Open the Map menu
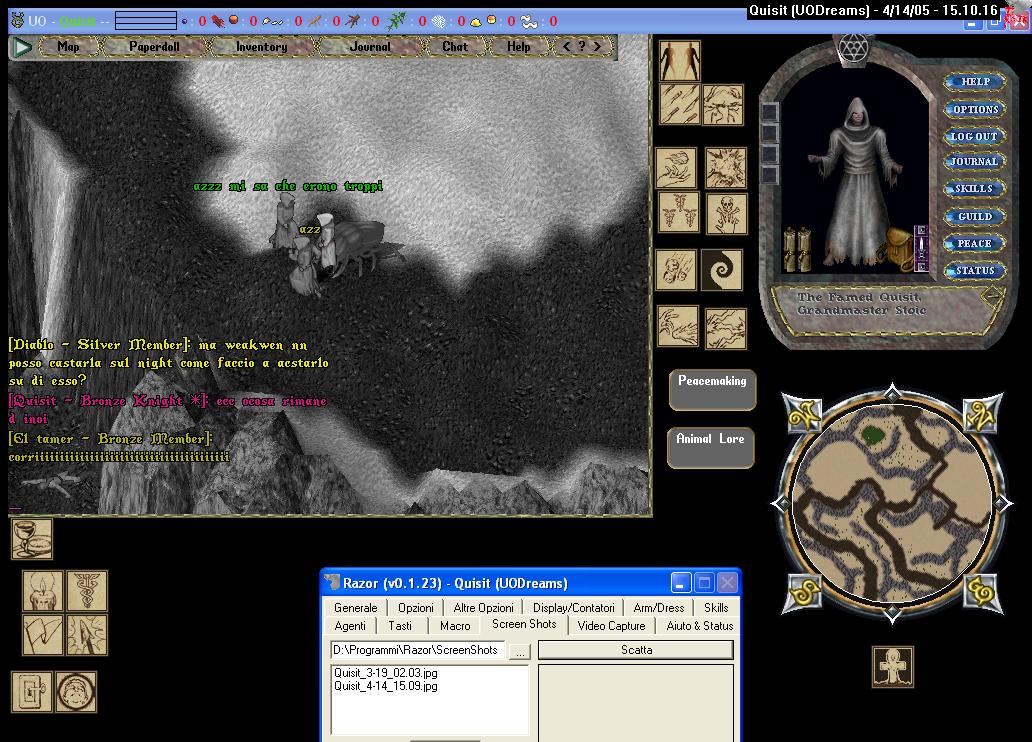Viewport: 1032px width, 742px height. pos(68,47)
